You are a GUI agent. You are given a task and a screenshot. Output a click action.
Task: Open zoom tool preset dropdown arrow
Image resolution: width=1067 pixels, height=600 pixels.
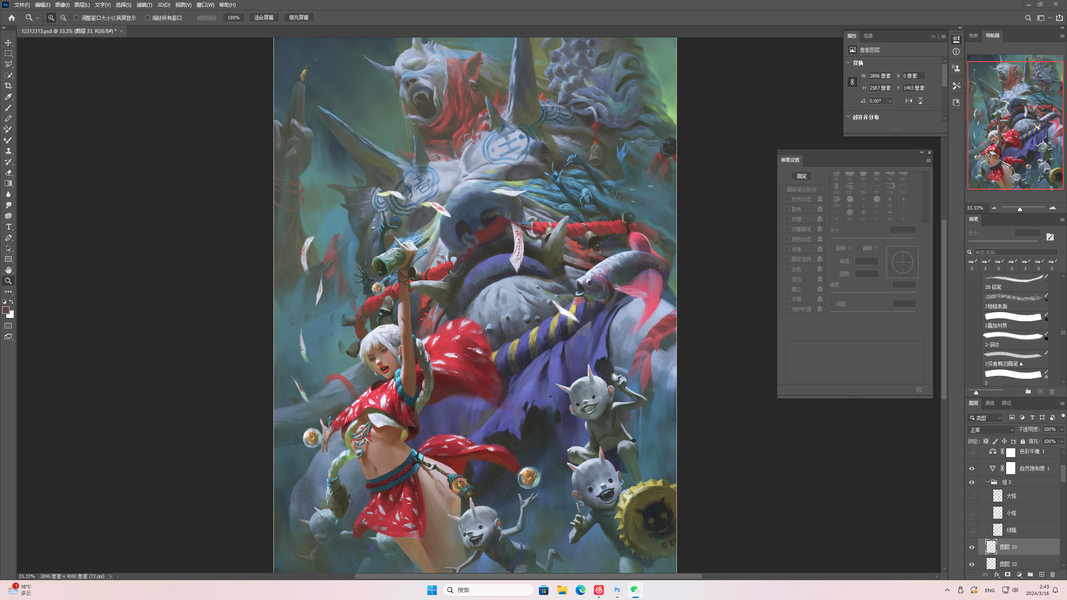click(37, 18)
